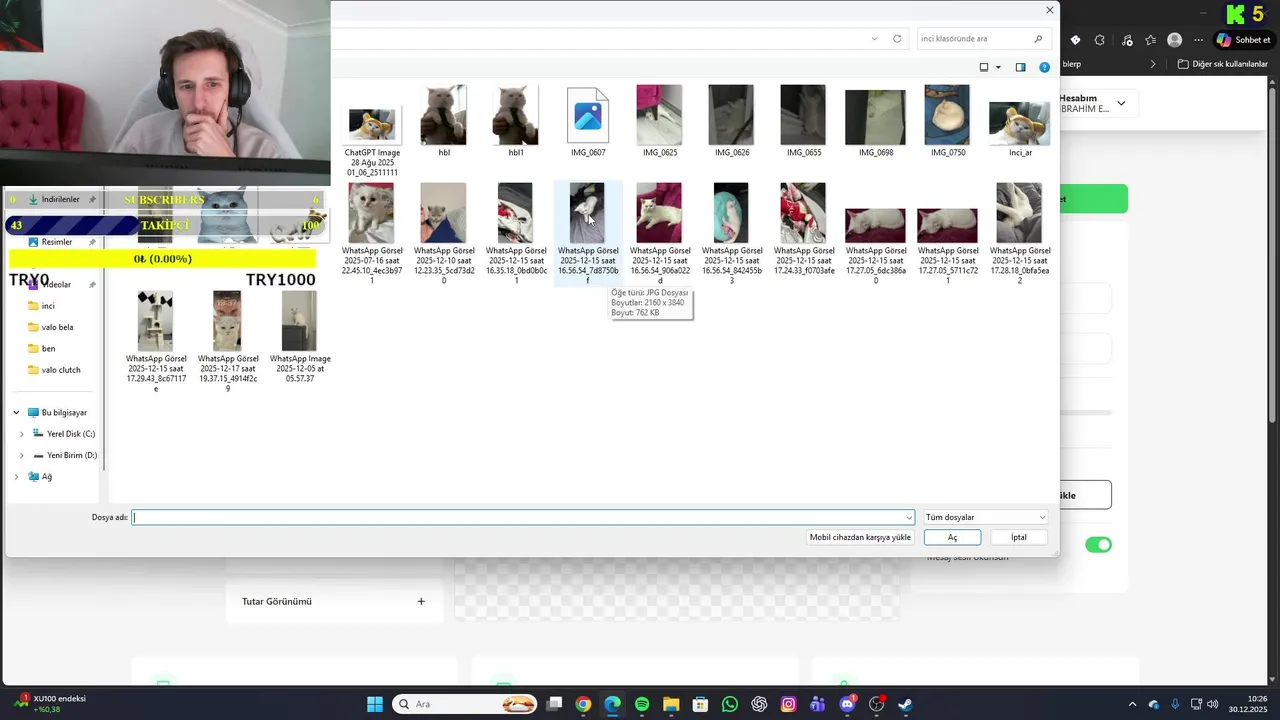Select the IMG_0607 file

588,115
